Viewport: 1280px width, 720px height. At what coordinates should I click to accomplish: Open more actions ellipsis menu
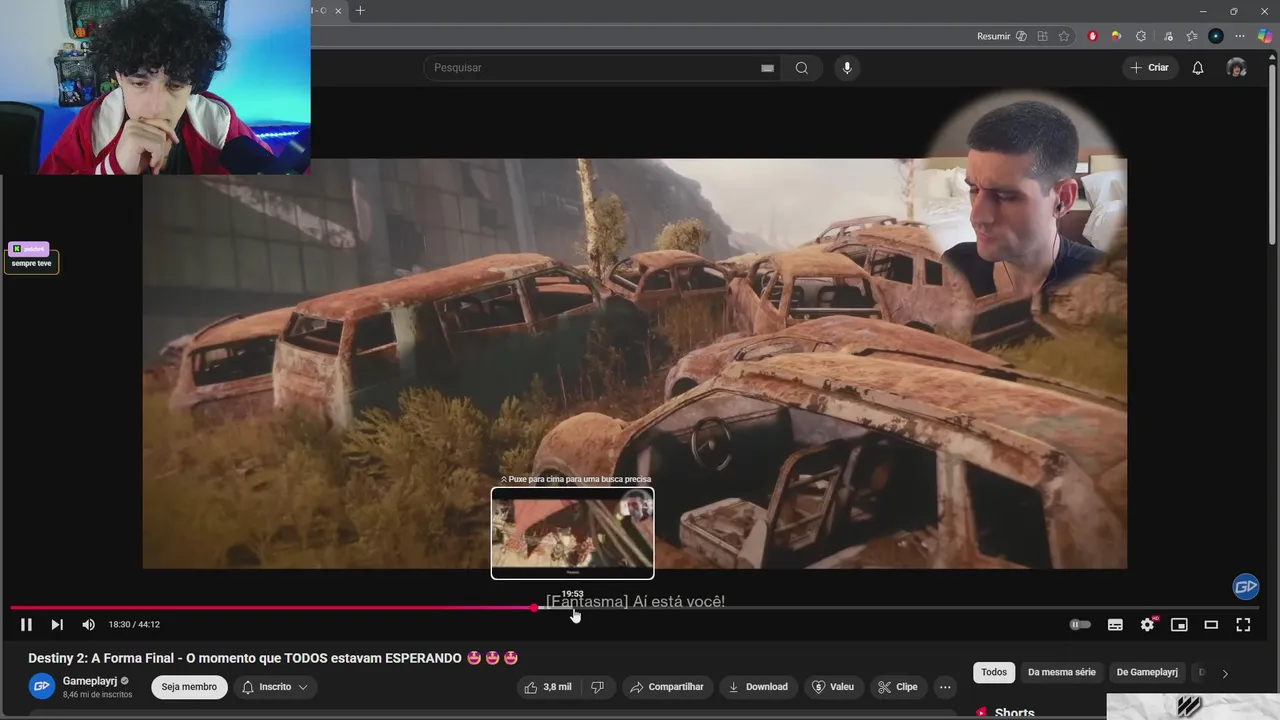[x=945, y=687]
